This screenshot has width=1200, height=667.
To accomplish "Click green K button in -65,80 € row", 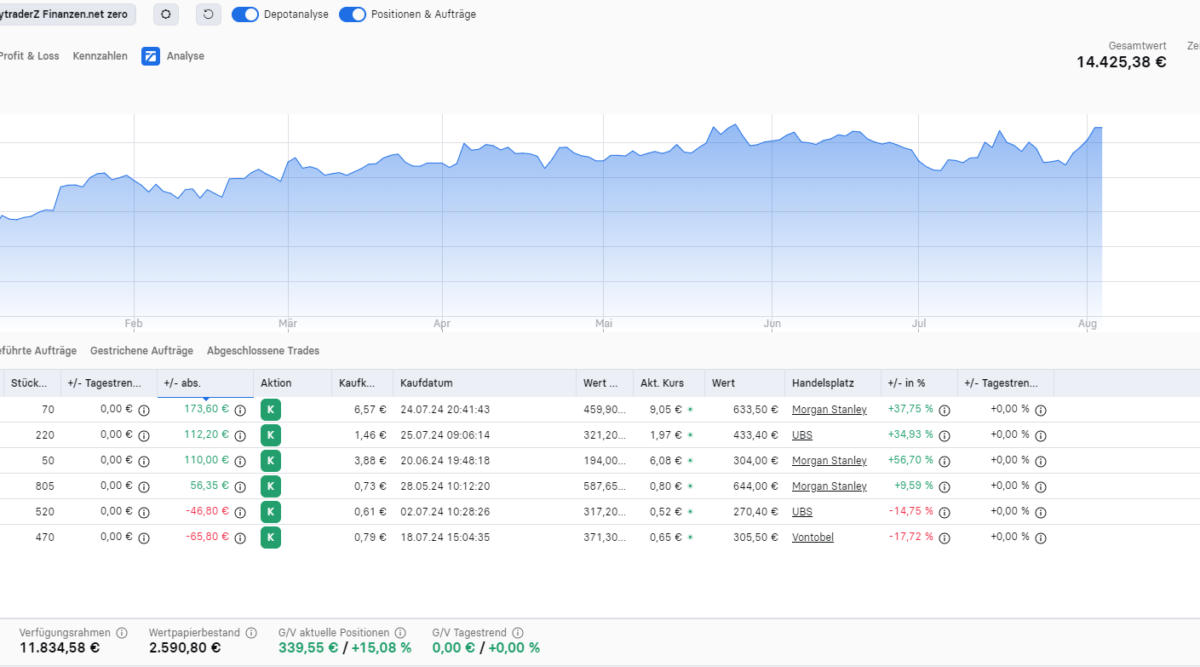I will pos(271,537).
